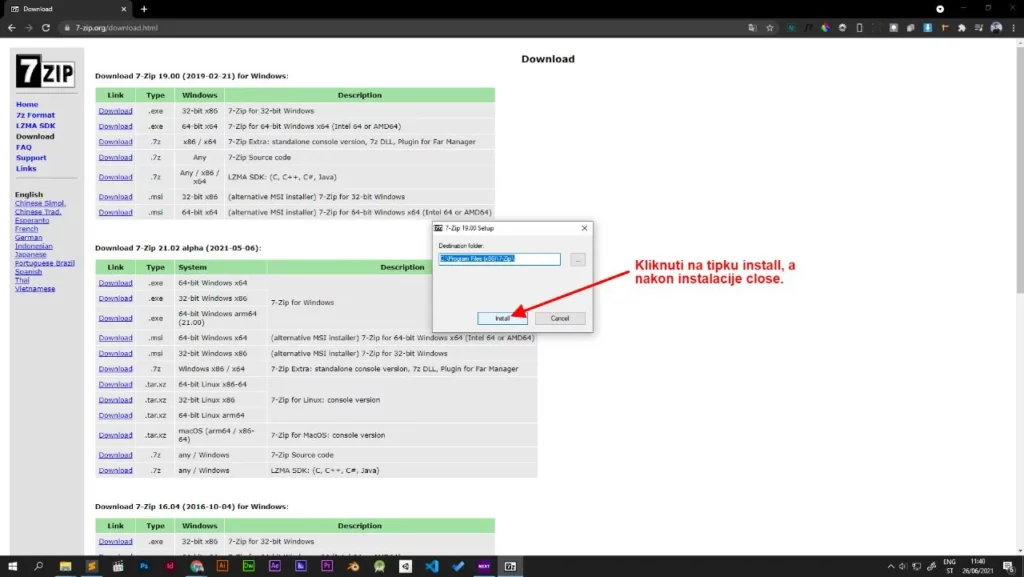Open Windows Search from the taskbar
Image resolution: width=1024 pixels, height=577 pixels.
(x=39, y=567)
